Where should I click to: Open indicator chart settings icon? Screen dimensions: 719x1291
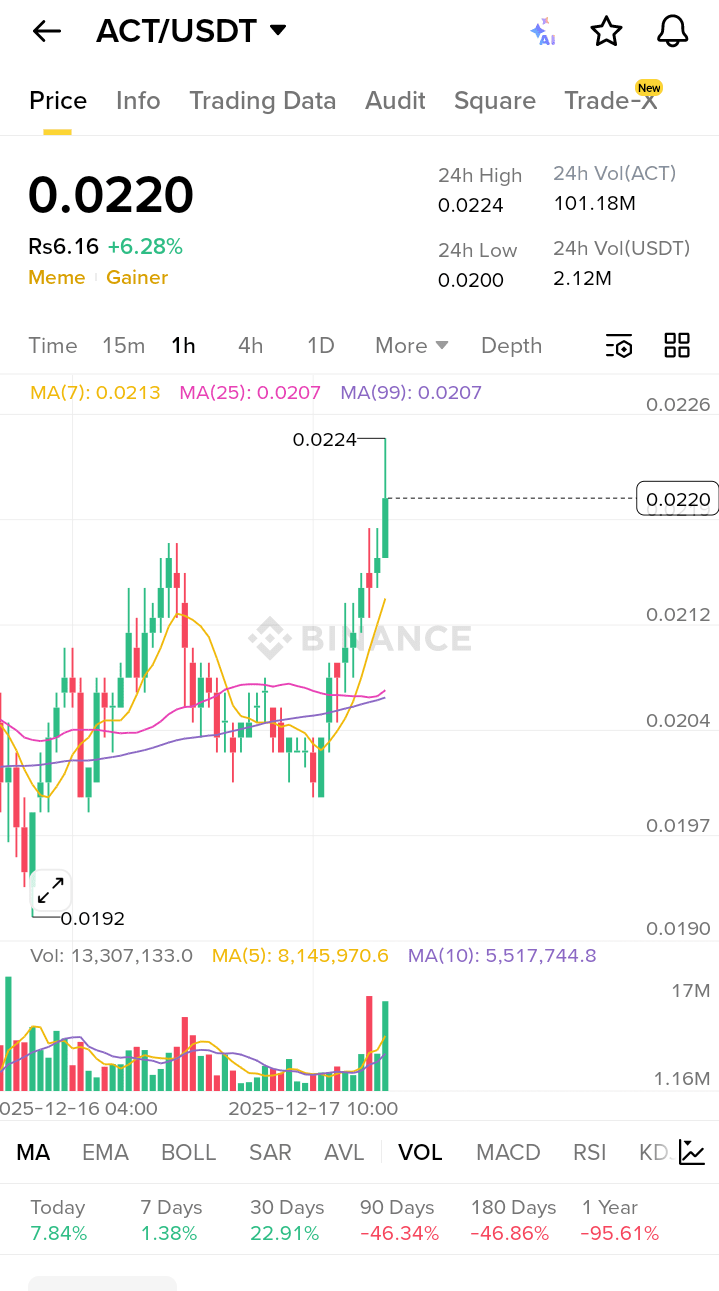[x=692, y=1152]
